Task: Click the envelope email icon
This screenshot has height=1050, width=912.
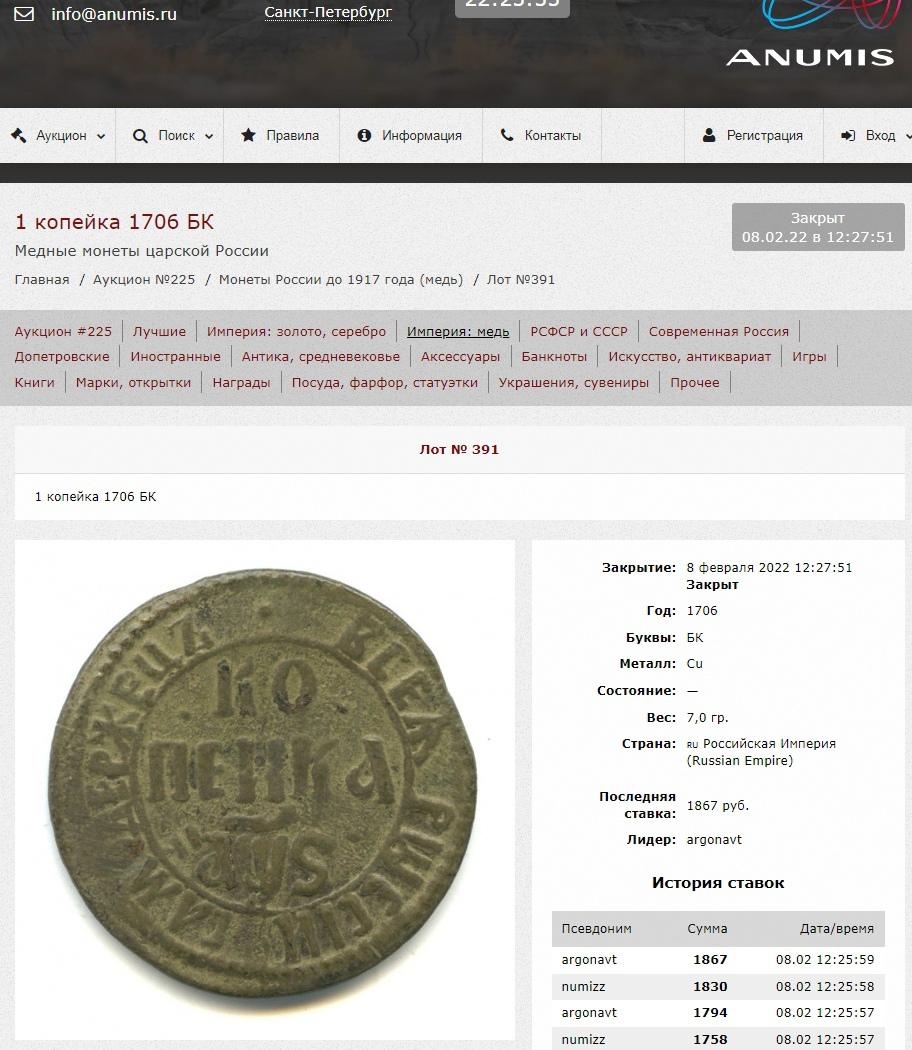Action: tap(24, 13)
